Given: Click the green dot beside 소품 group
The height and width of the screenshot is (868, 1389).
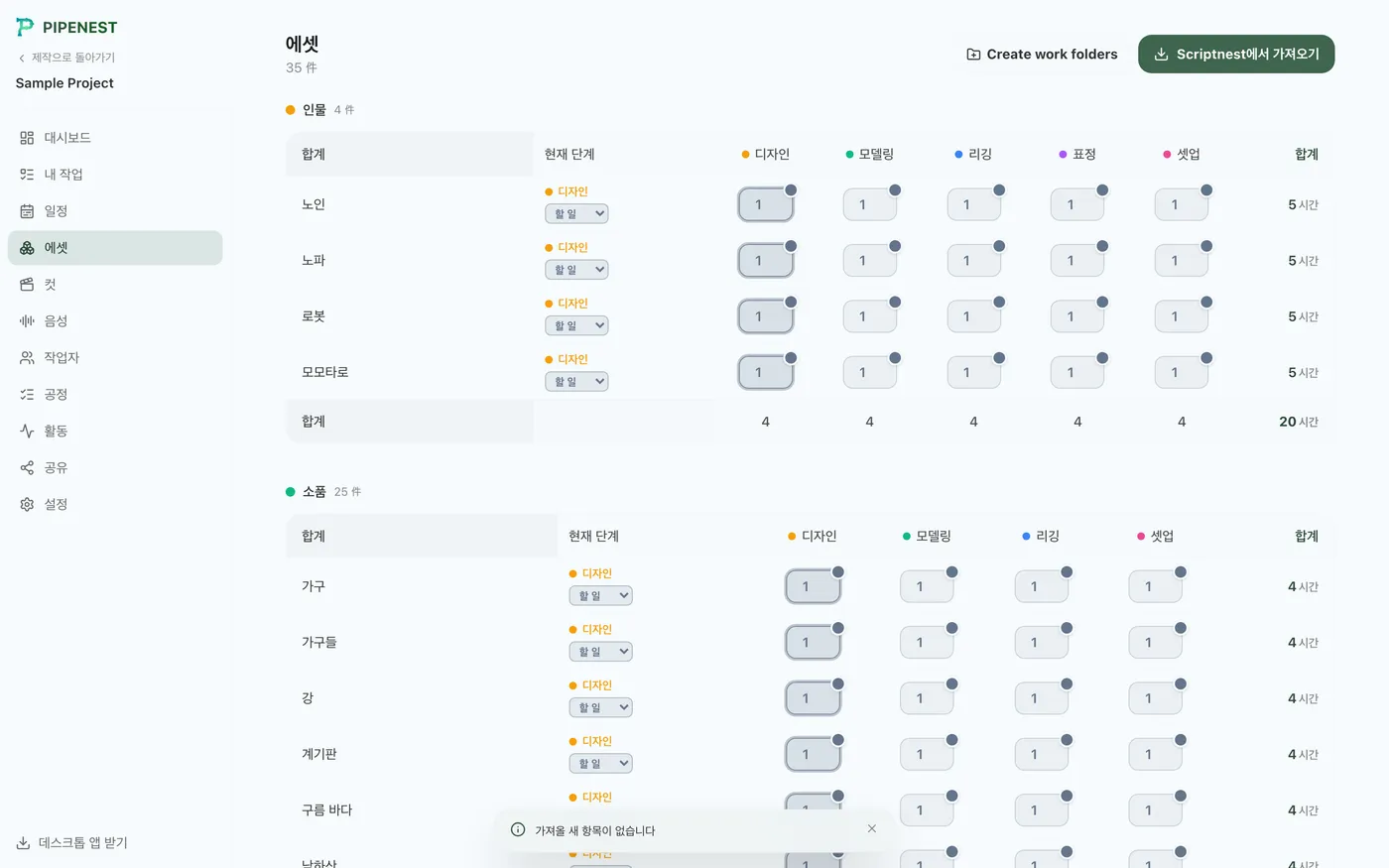Looking at the screenshot, I should click(x=291, y=492).
